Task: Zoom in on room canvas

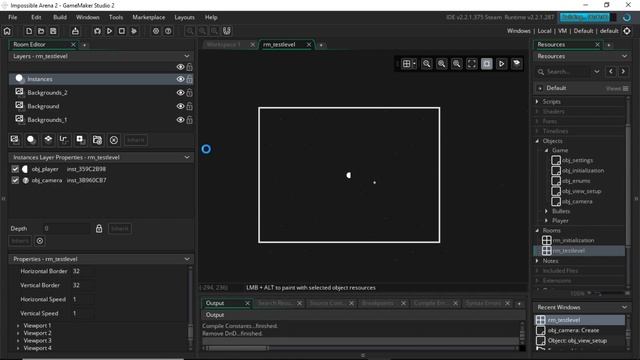Action: click(x=457, y=64)
